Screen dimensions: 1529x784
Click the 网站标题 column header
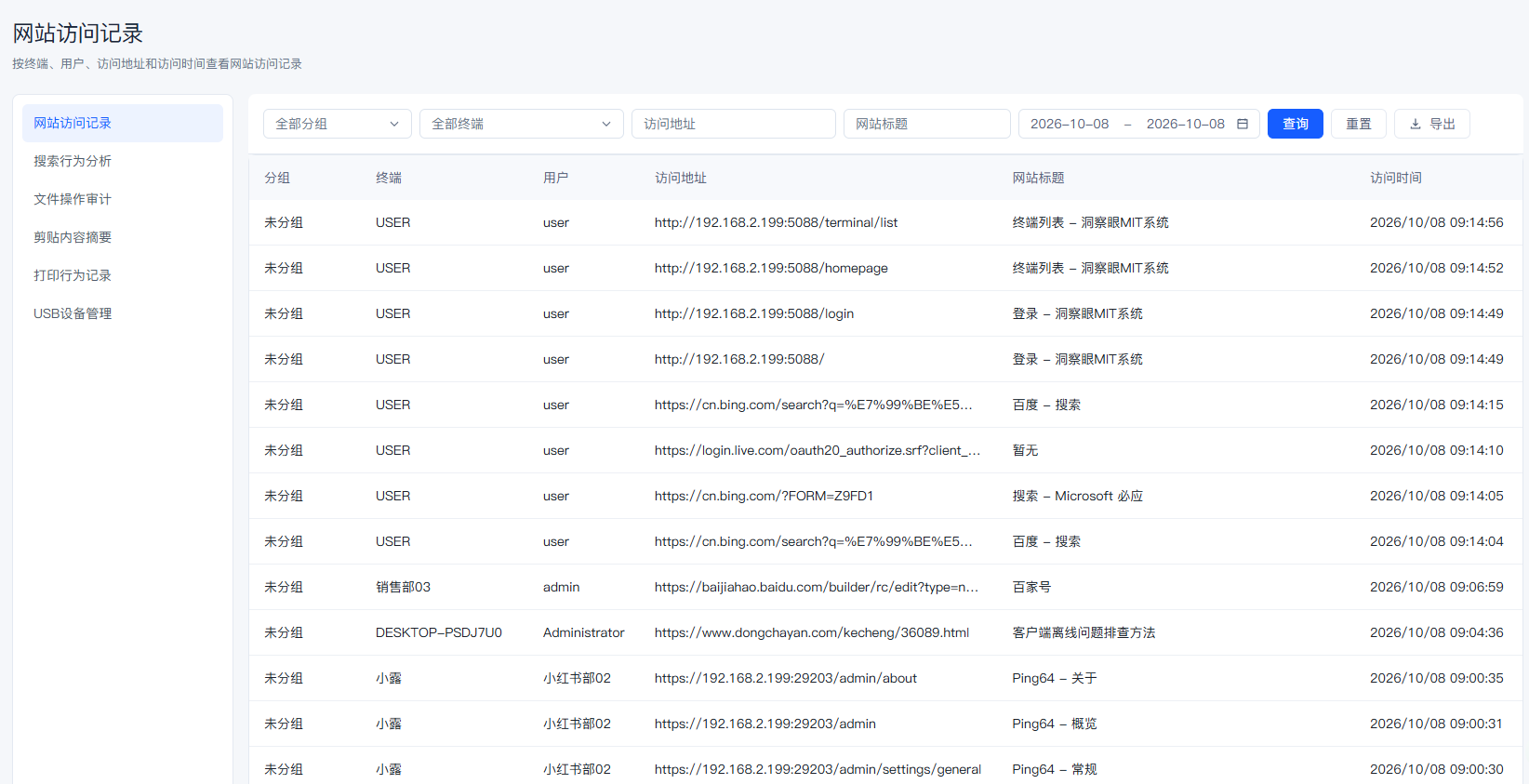(1038, 178)
